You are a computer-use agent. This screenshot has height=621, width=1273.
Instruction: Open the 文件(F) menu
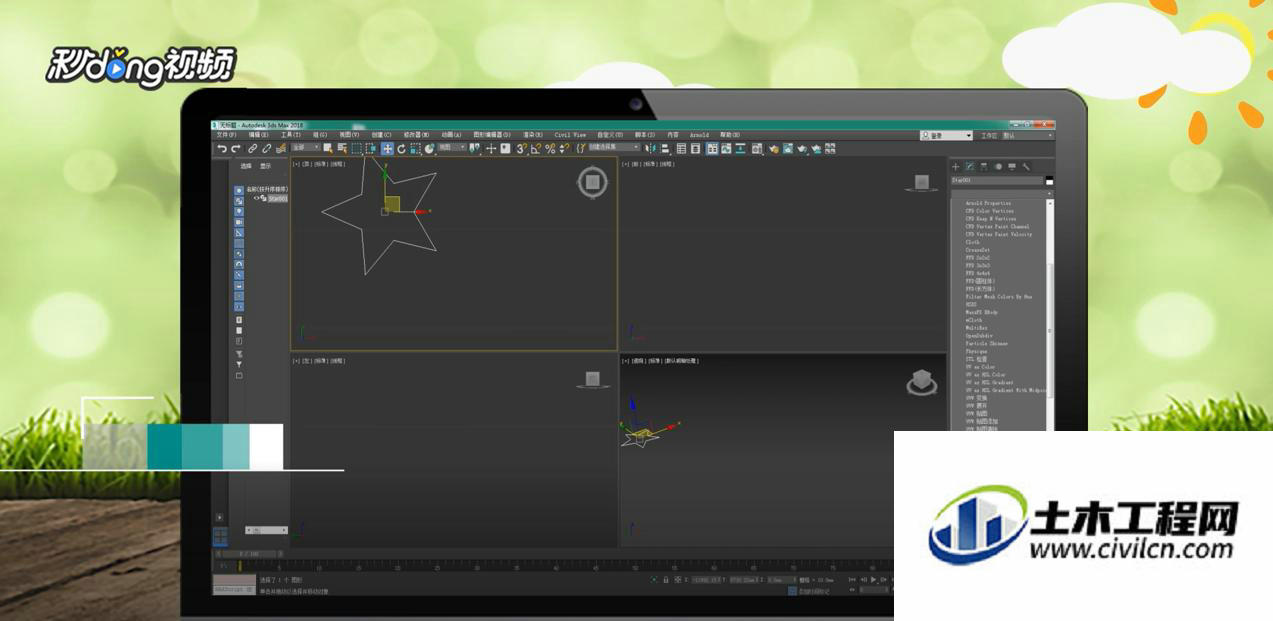click(x=226, y=135)
